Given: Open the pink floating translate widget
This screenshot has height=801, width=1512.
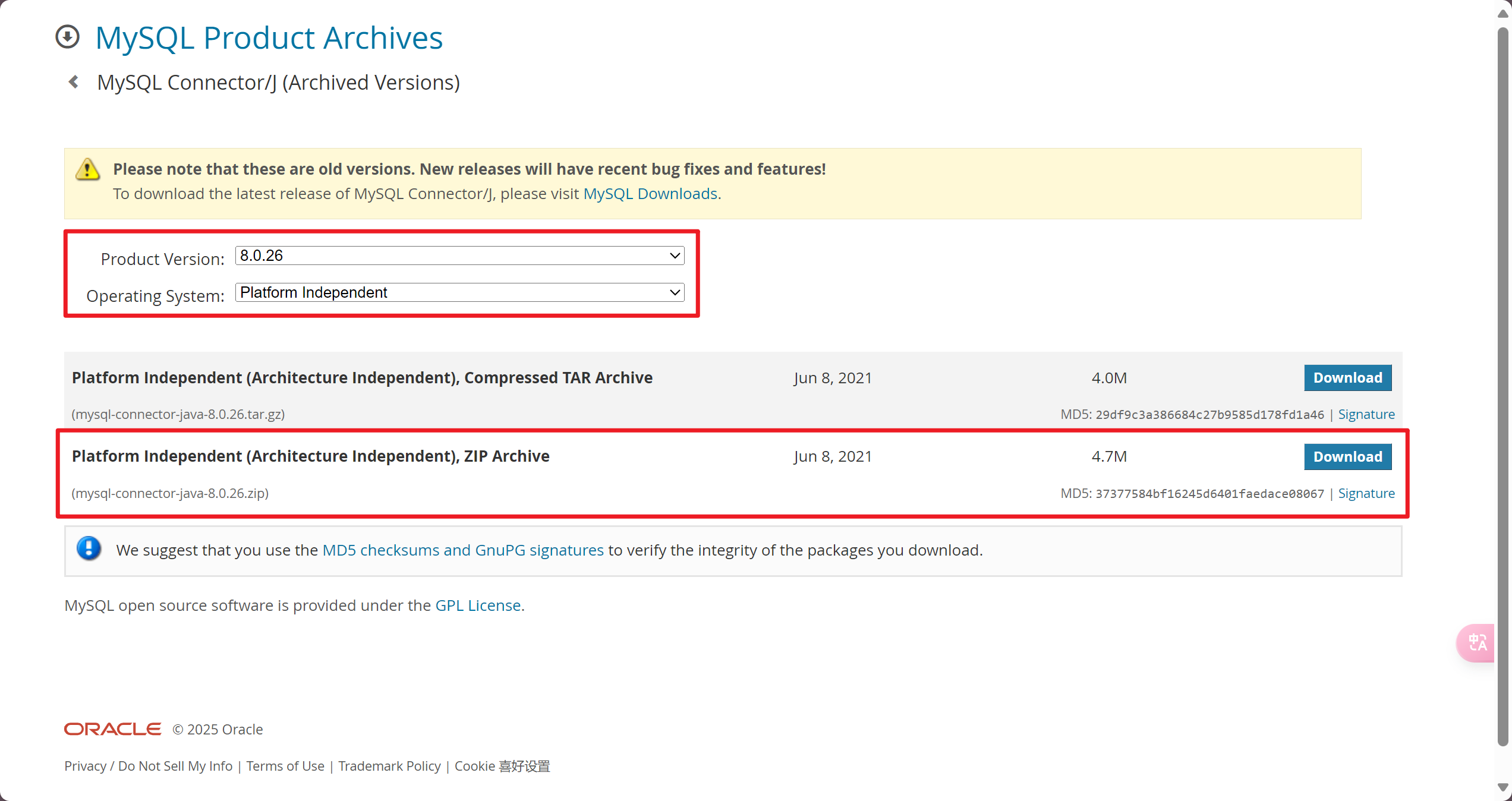Looking at the screenshot, I should [x=1476, y=642].
